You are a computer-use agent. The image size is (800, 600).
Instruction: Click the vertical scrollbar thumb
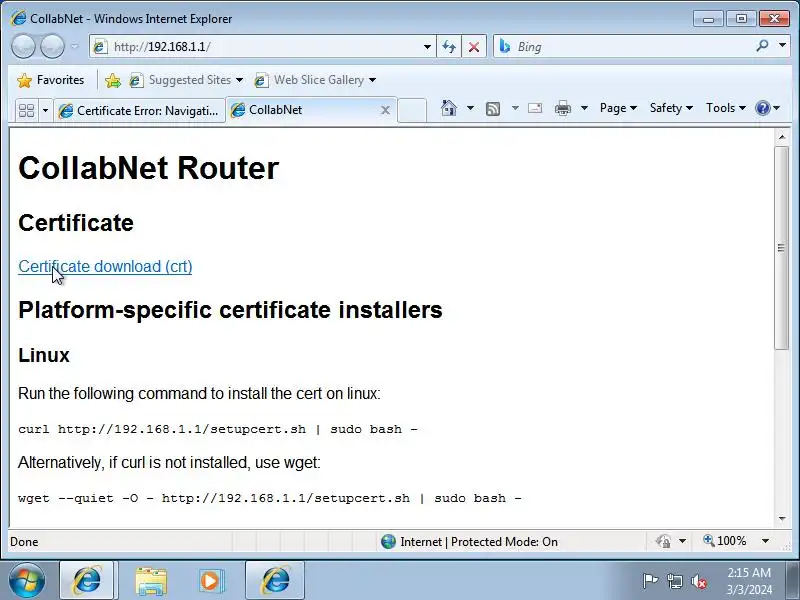[782, 248]
